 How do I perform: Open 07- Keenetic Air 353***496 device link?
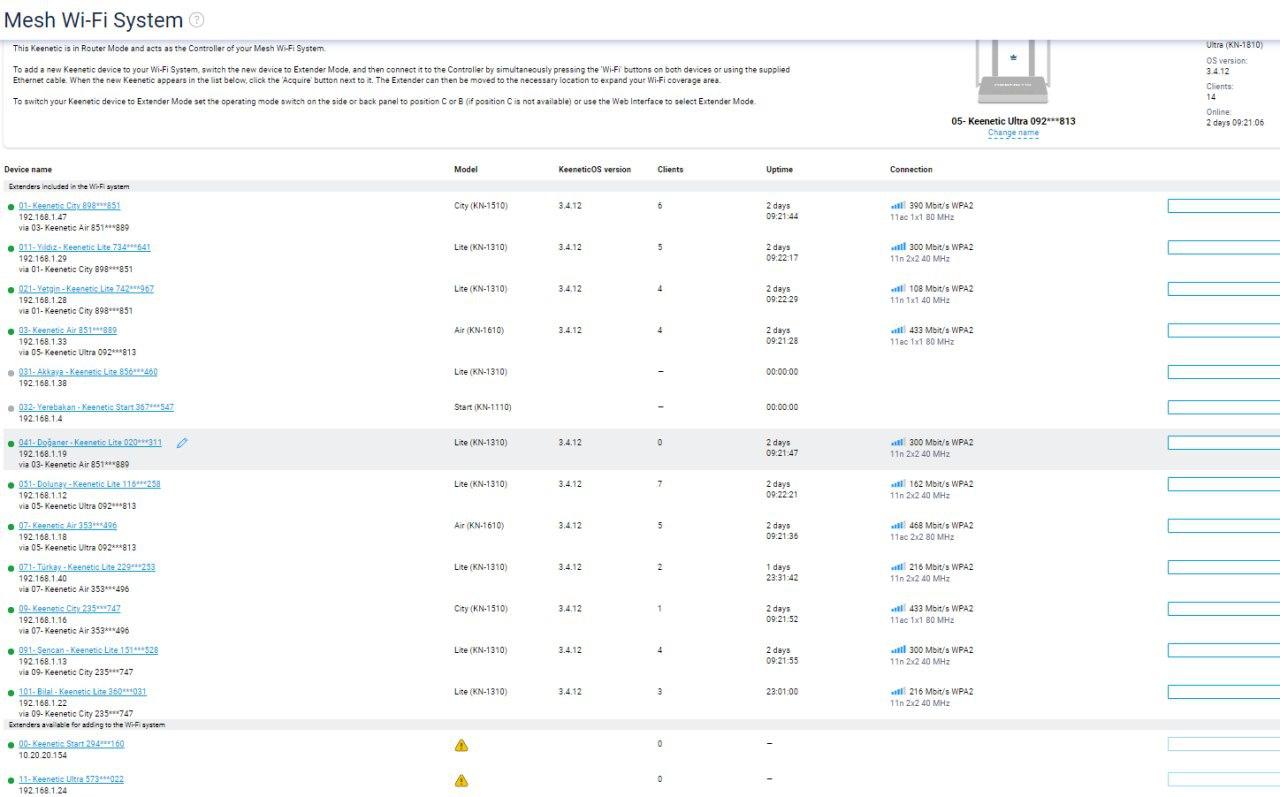coord(67,526)
